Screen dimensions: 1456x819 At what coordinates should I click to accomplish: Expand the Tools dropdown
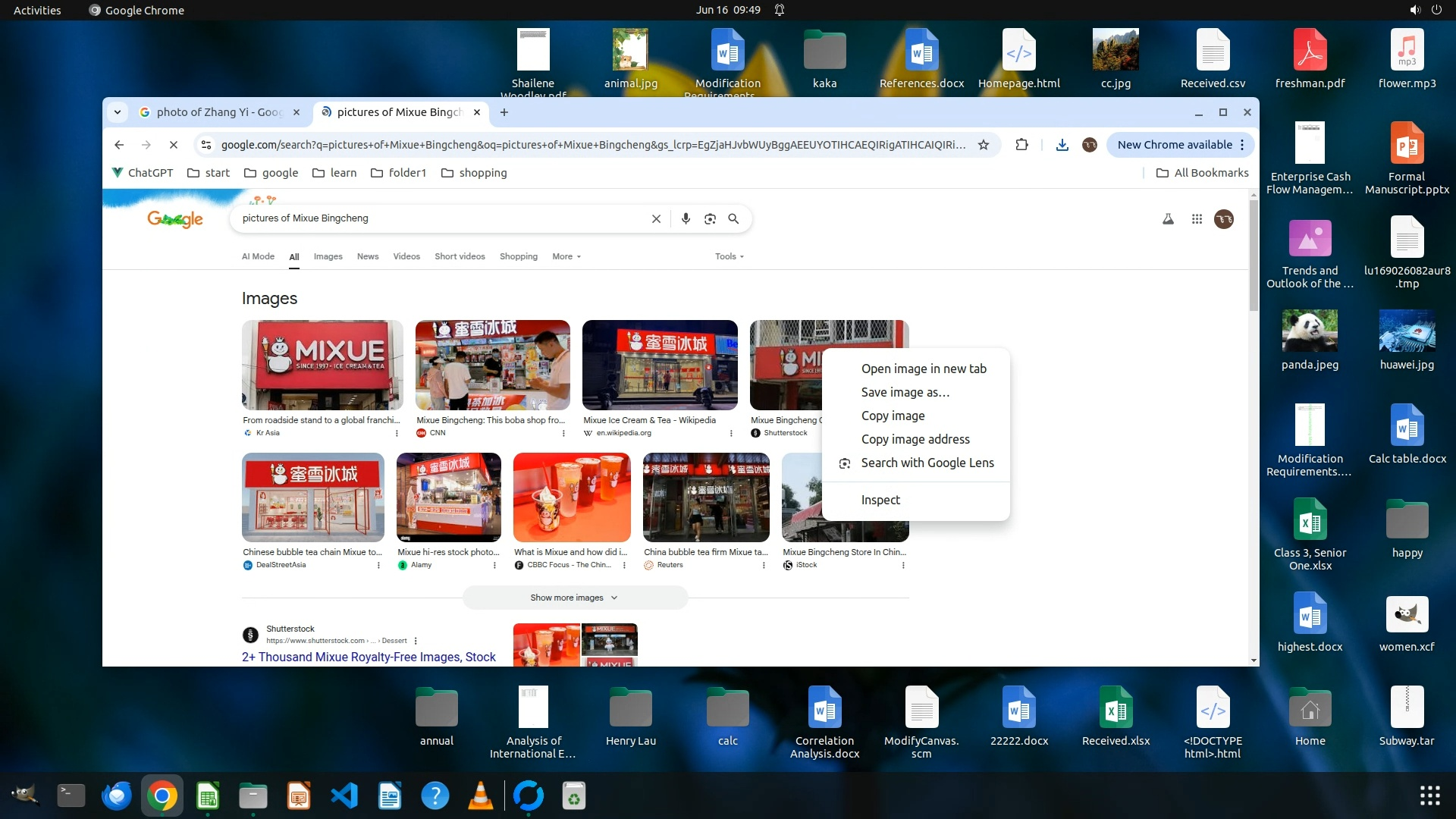(x=729, y=256)
